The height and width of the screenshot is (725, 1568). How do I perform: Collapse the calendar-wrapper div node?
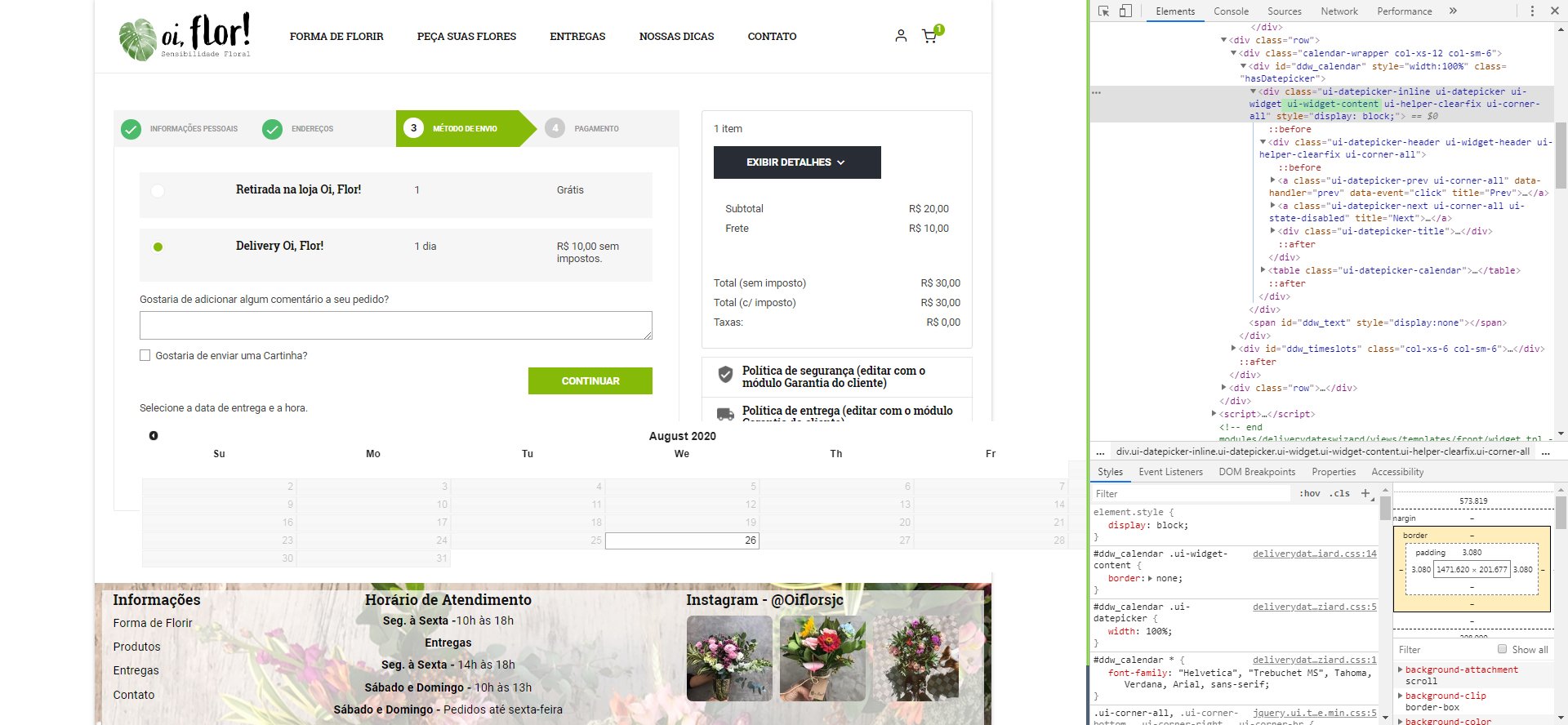point(1233,53)
